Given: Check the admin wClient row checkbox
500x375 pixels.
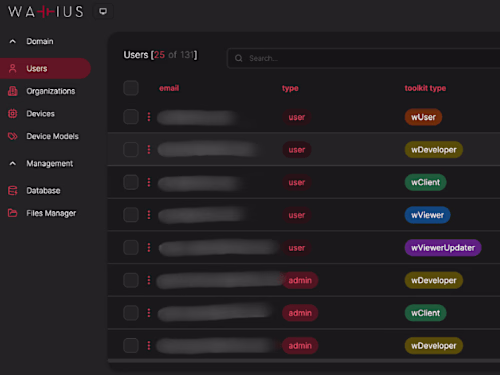Looking at the screenshot, I should point(131,313).
